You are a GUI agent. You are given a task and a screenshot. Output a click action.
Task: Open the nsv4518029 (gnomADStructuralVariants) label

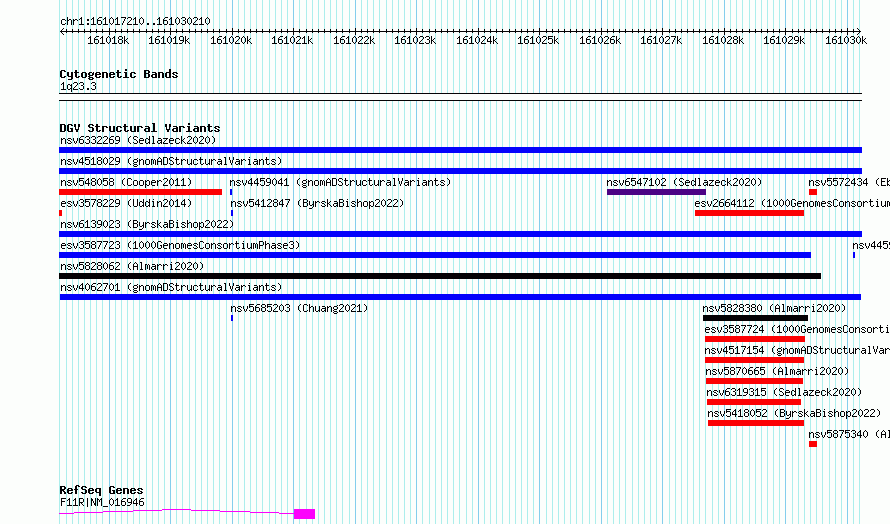pos(171,161)
